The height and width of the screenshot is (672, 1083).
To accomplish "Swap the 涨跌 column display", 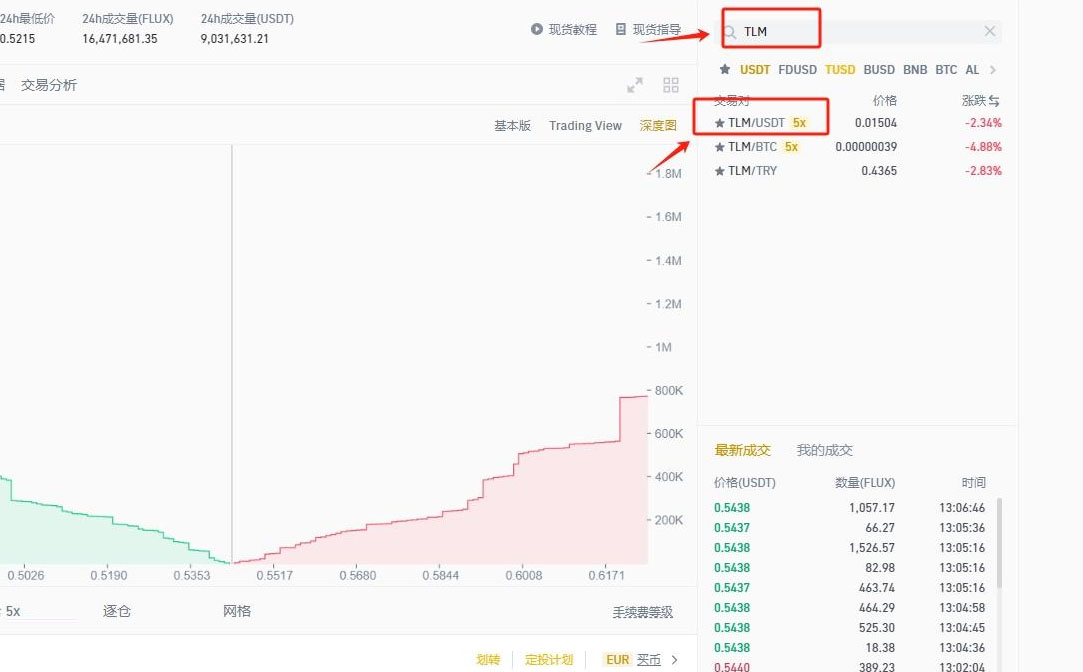I will [x=994, y=101].
